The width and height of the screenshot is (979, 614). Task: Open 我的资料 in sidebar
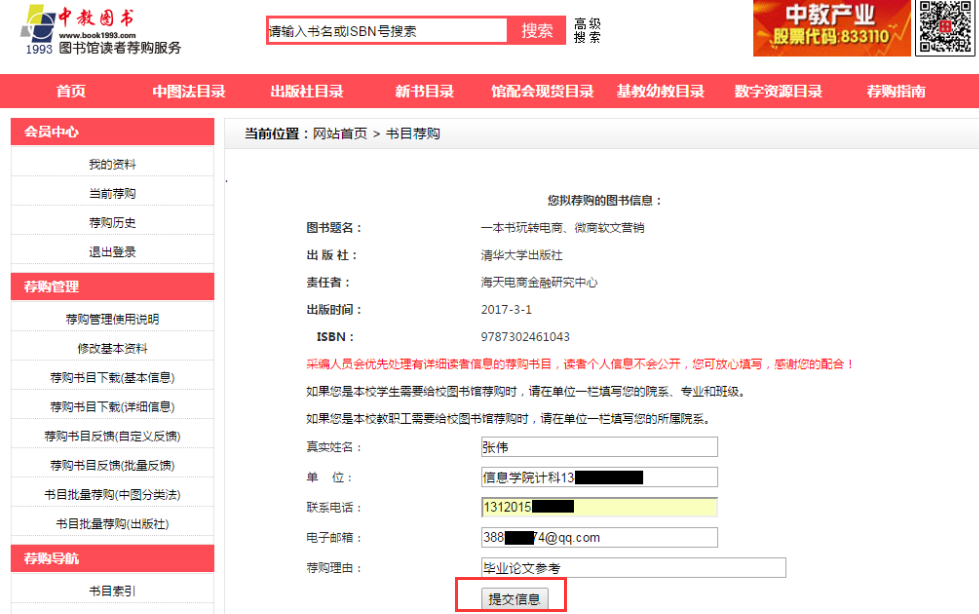112,164
